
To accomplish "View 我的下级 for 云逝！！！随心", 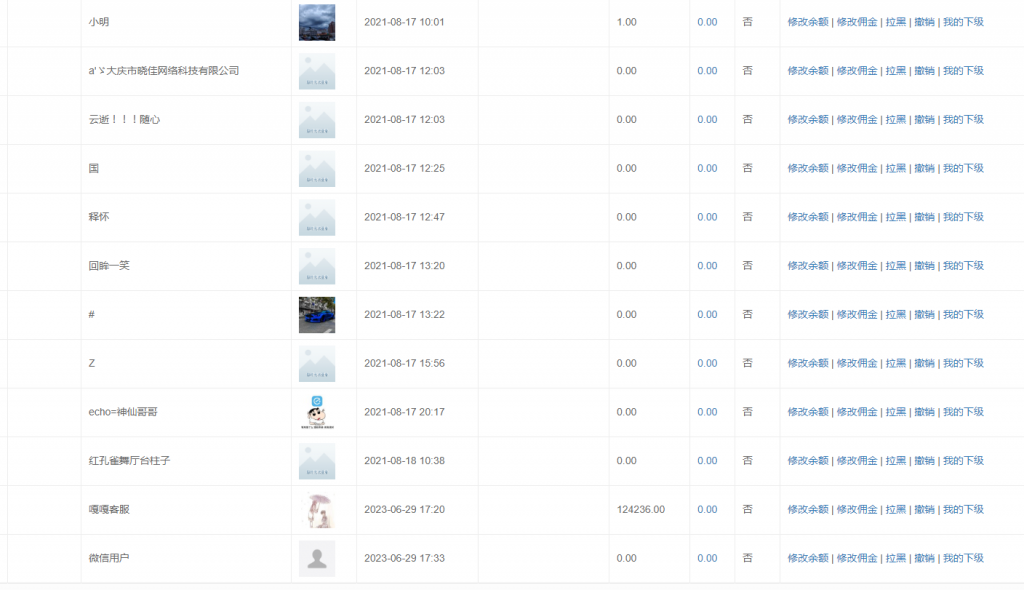I will [963, 120].
